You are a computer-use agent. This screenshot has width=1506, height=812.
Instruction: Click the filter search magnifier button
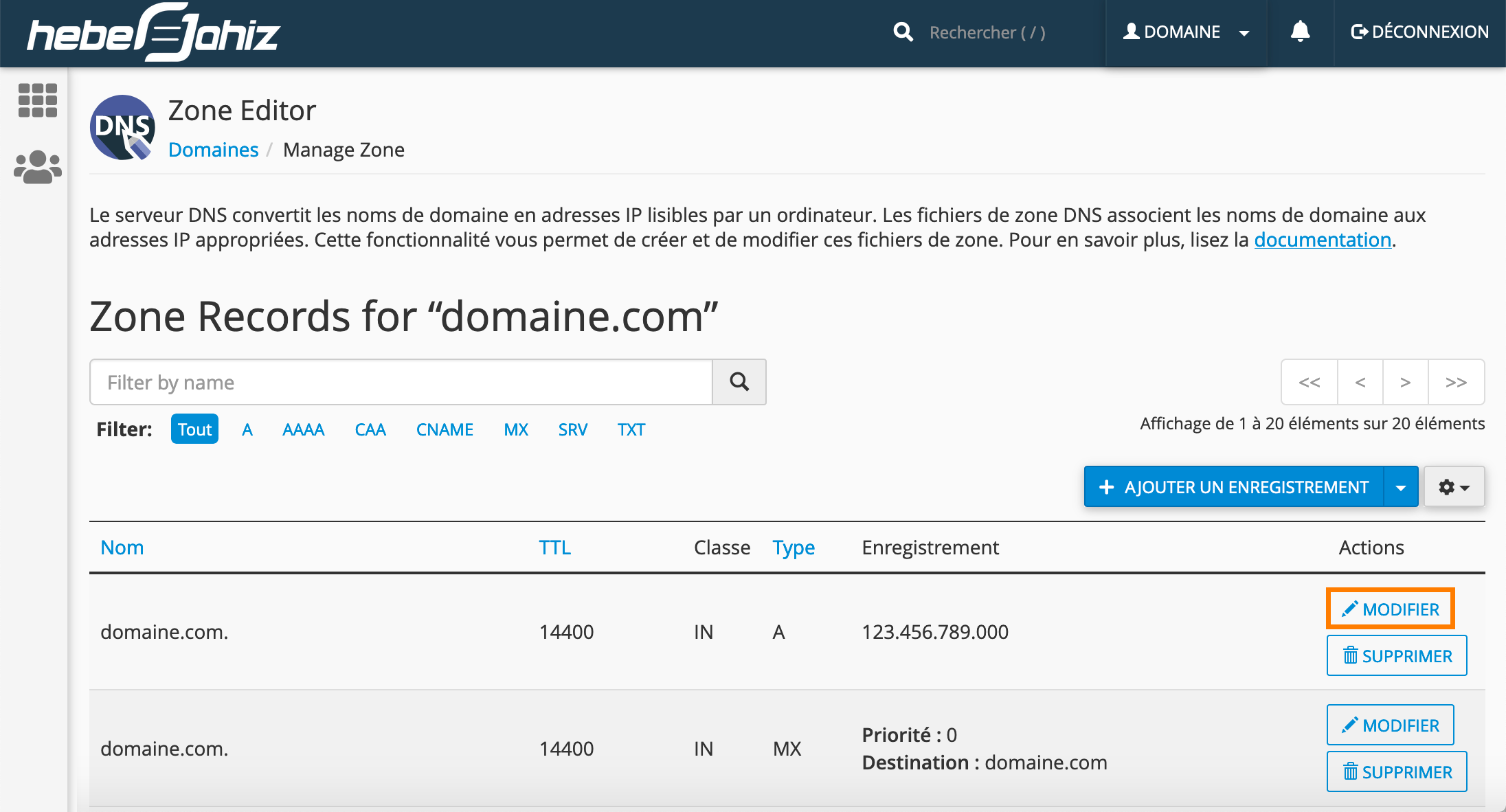pyautogui.click(x=739, y=382)
